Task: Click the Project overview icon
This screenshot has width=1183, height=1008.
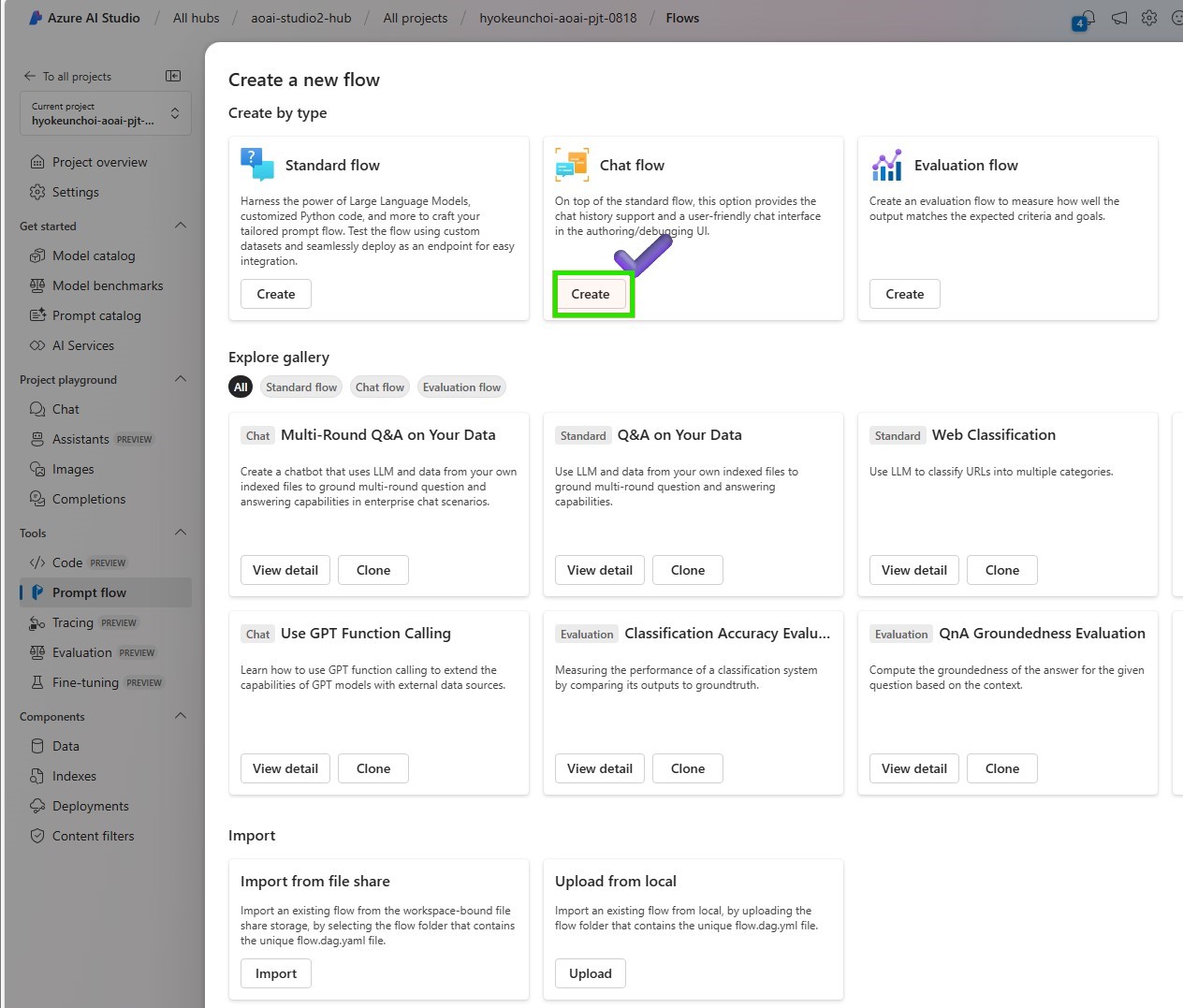Action: coord(37,162)
